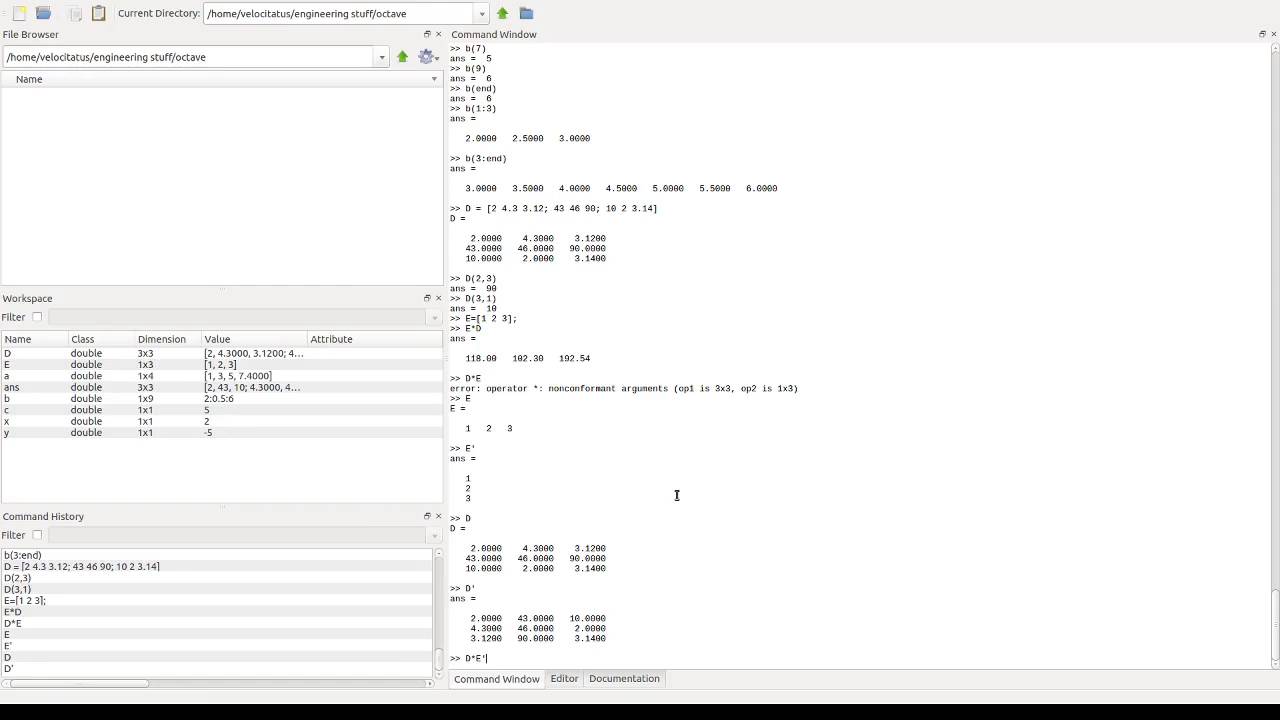Screen dimensions: 1280x720
Task: Click into the File Browser path field
Action: 188,57
